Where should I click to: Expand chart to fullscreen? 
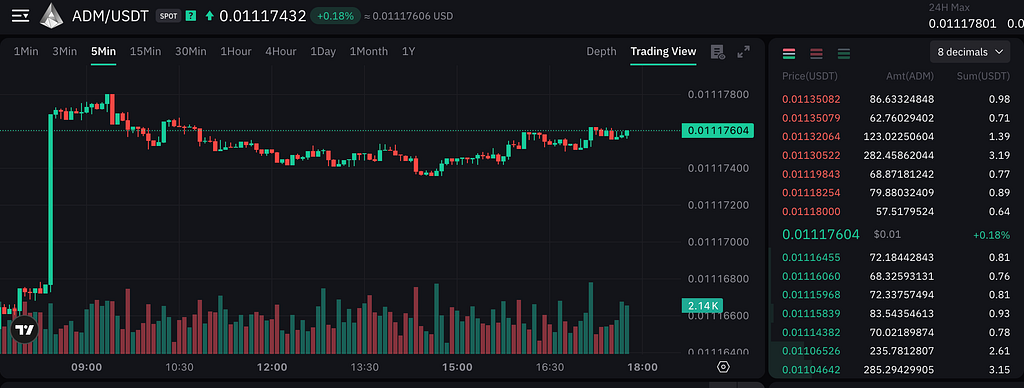[x=743, y=52]
